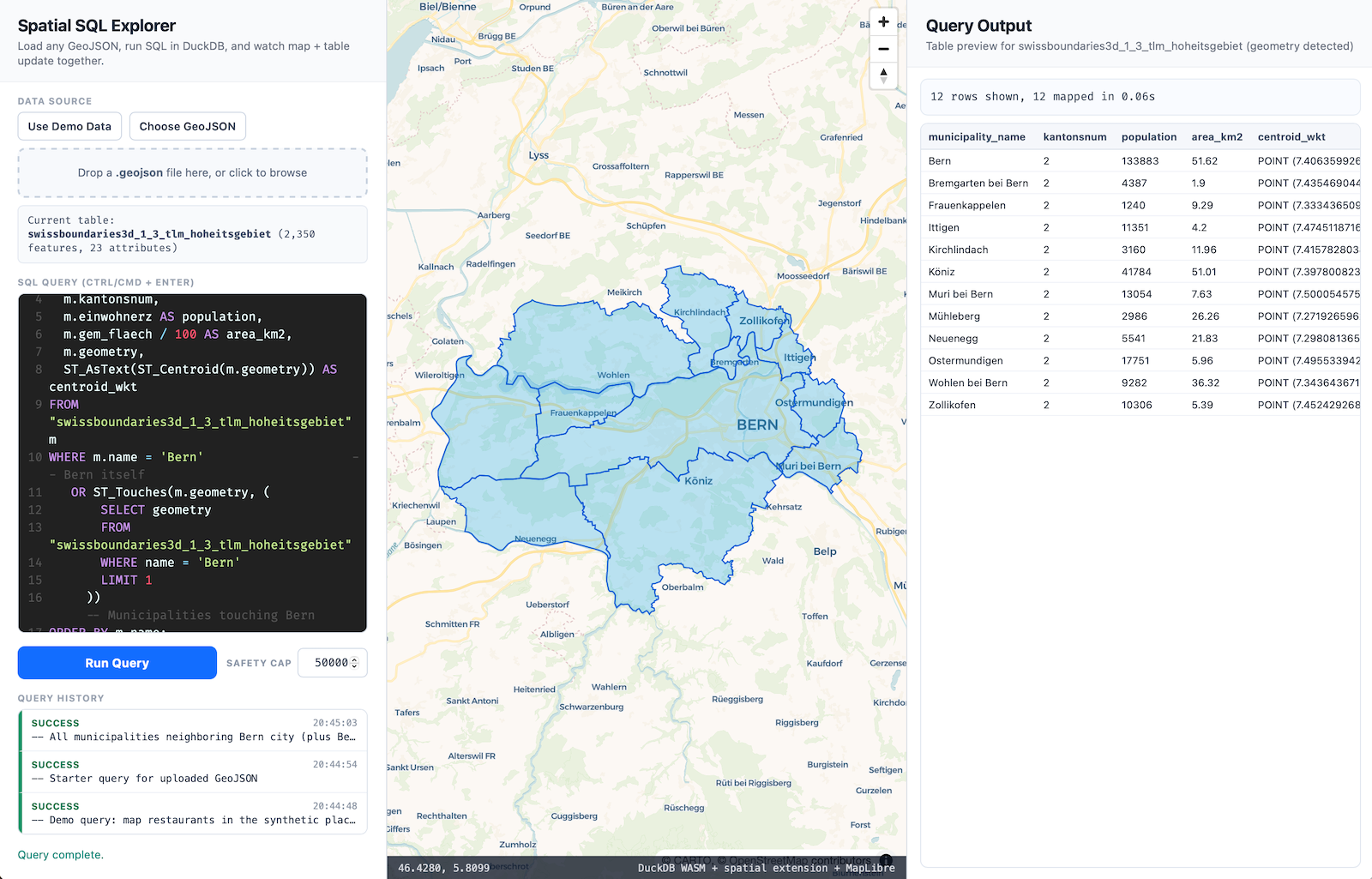The image size is (1372, 879).
Task: Reset map bearing with the compass control
Action: pyautogui.click(x=883, y=76)
